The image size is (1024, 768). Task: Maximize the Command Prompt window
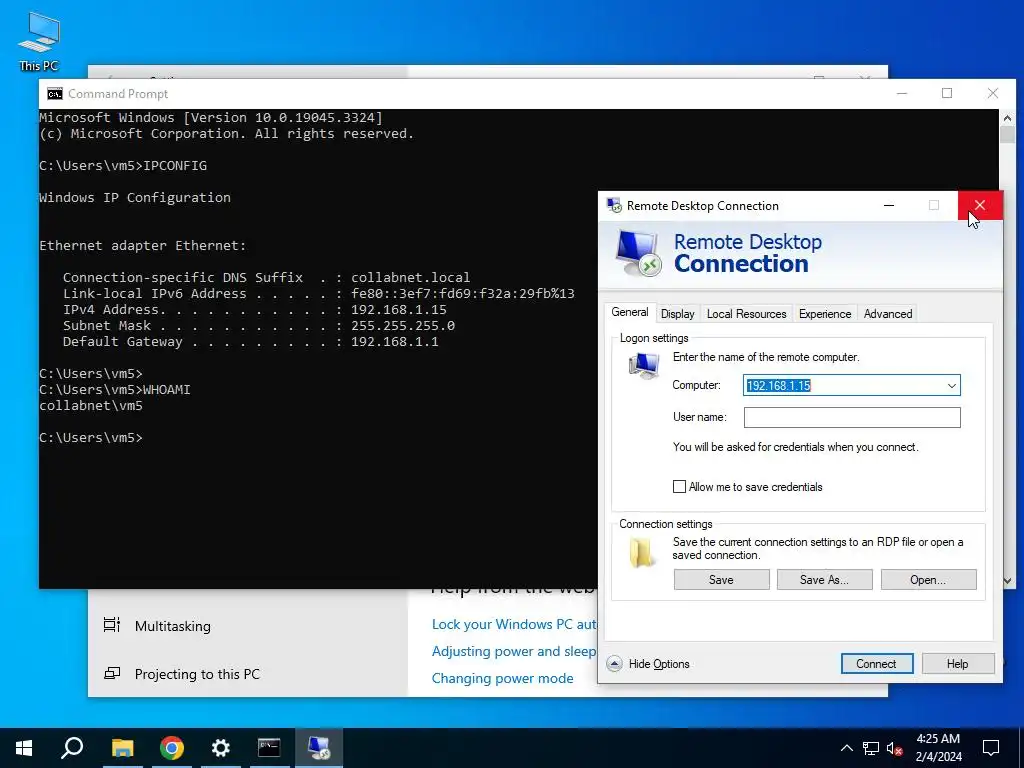pyautogui.click(x=947, y=94)
